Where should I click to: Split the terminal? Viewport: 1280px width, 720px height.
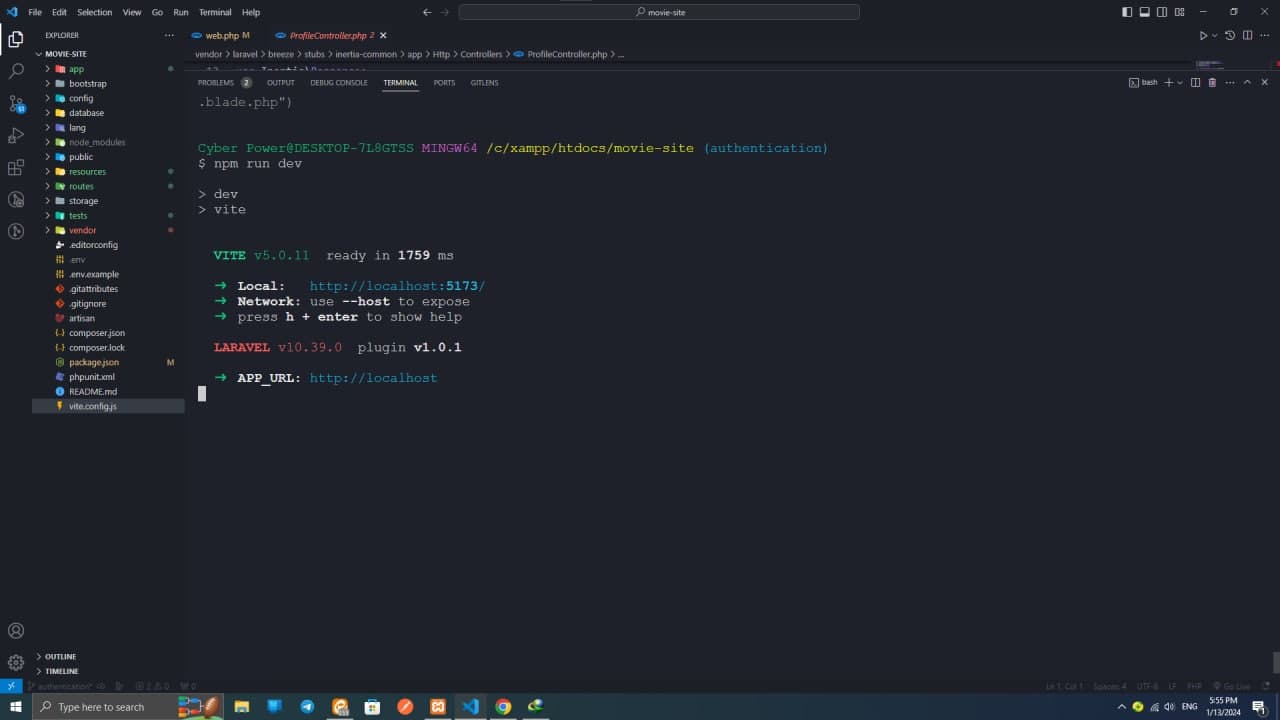(x=1195, y=82)
